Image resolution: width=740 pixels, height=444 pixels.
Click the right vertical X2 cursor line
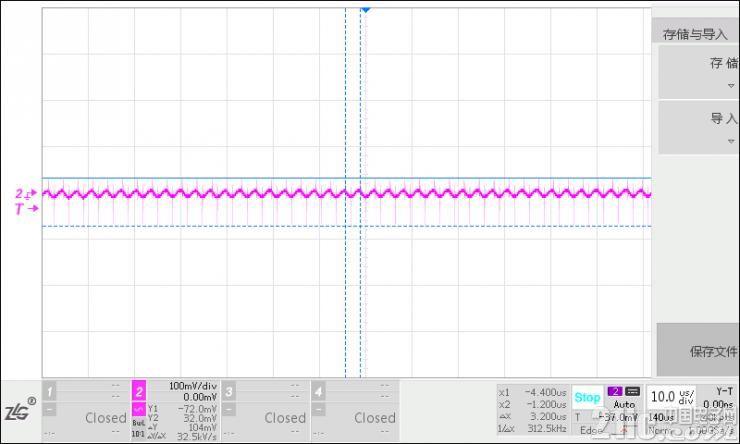pyautogui.click(x=361, y=193)
